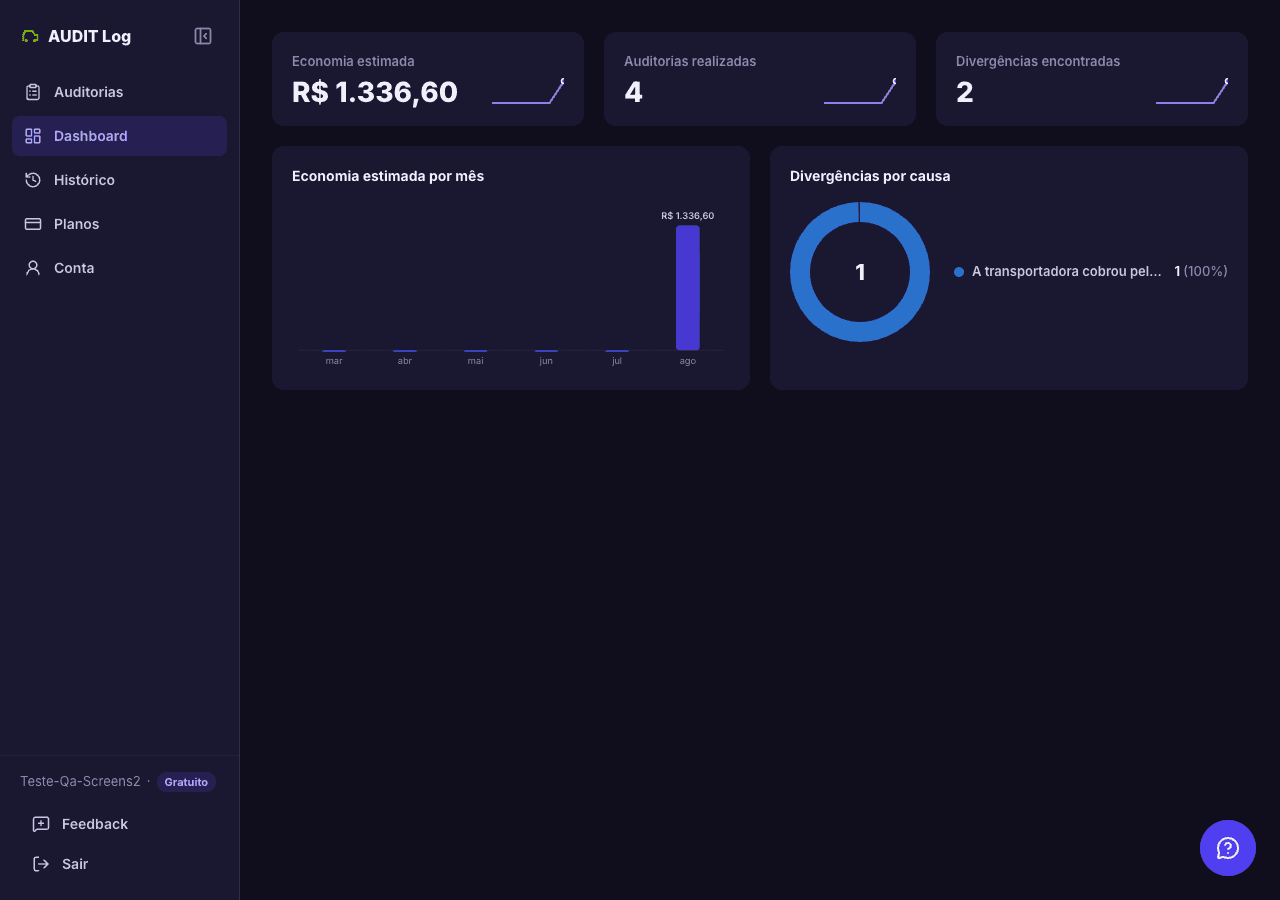Click the 'A transportadora cobrou pel...' legend label
The height and width of the screenshot is (900, 1280).
[1067, 271]
